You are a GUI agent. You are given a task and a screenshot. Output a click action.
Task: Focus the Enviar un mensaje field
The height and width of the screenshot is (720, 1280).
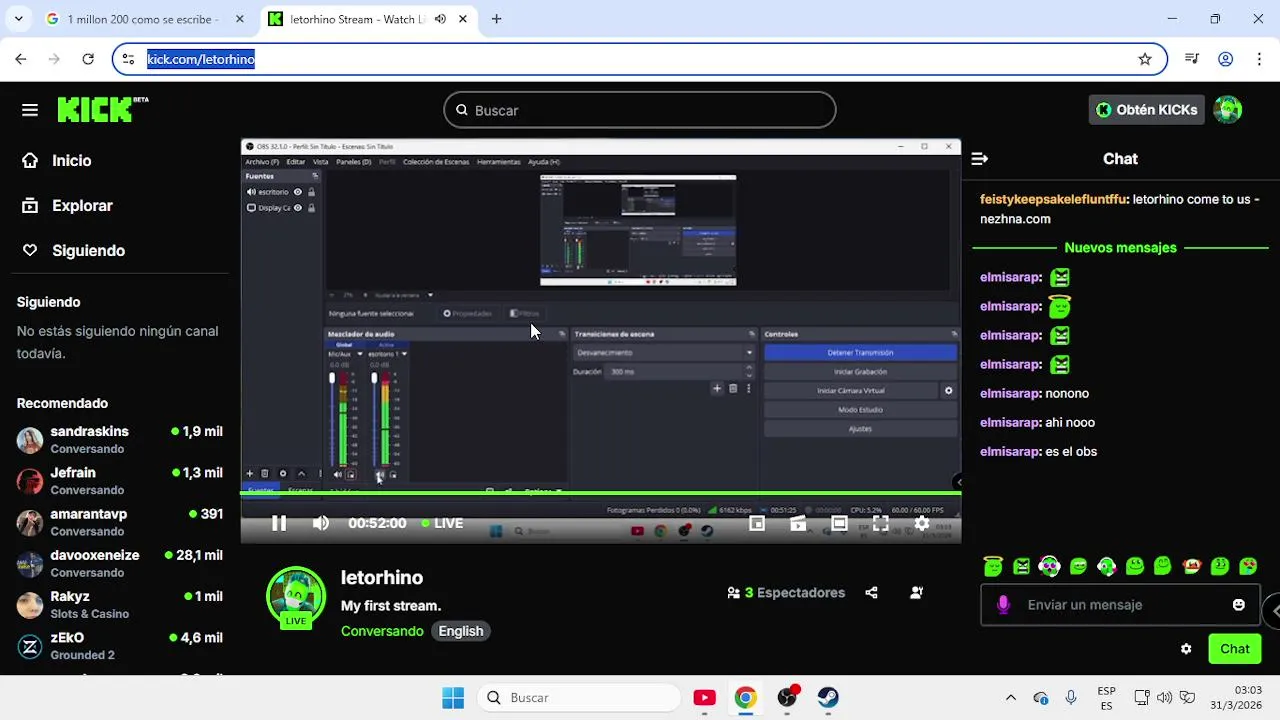[1120, 605]
